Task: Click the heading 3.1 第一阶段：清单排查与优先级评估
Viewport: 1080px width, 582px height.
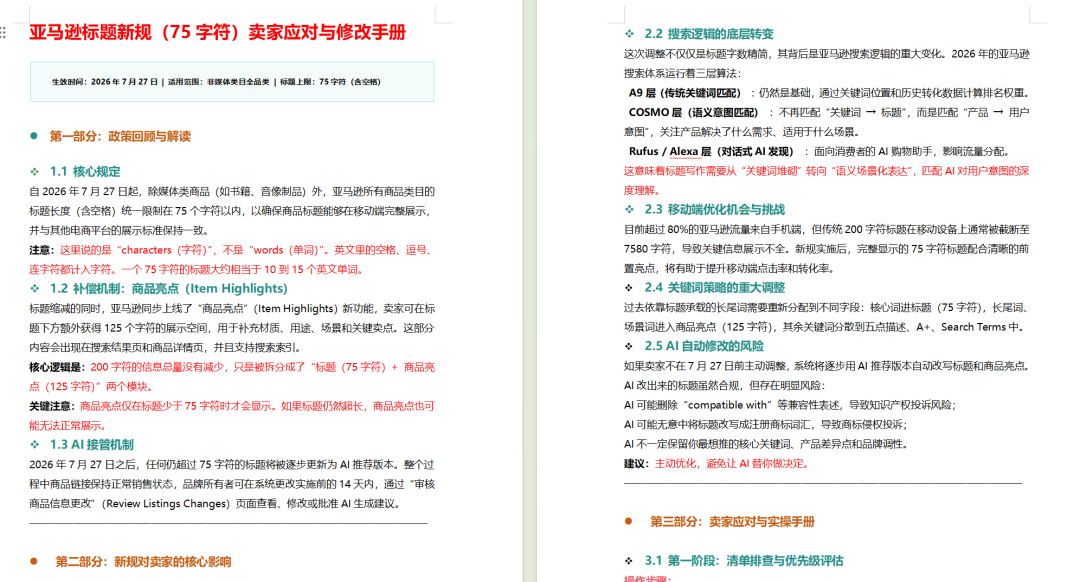Action: [x=744, y=561]
